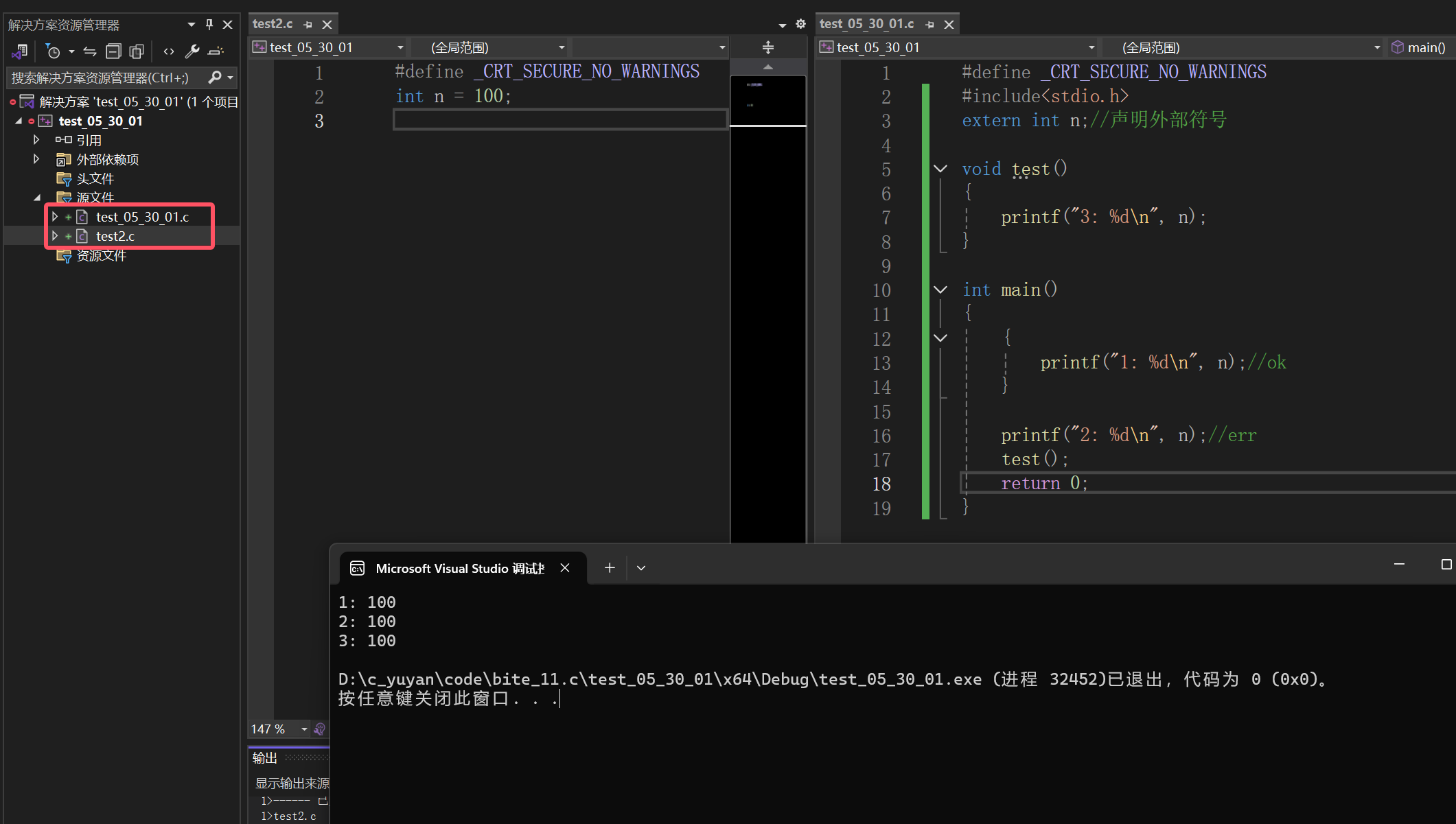Screen dimensions: 1456x824
Task: Click the switch solution and folder view icon
Action: coord(19,51)
